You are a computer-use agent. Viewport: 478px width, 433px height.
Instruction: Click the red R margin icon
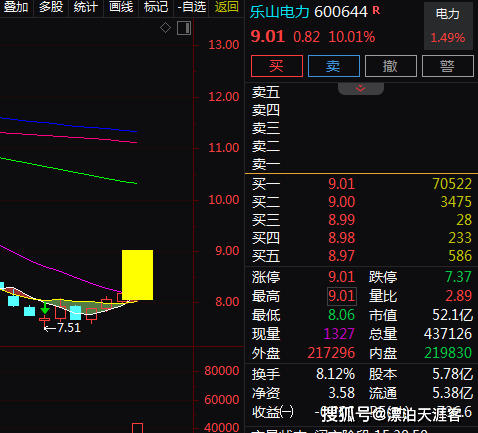pyautogui.click(x=376, y=10)
